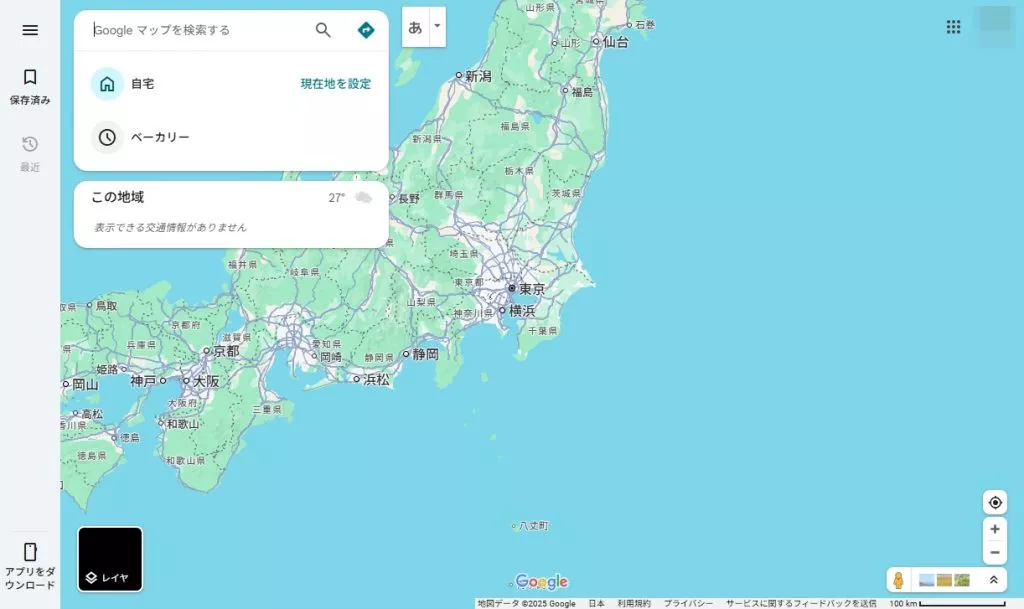Screen dimensions: 1024x609
Task: Click the search magnifier icon
Action: (x=323, y=30)
